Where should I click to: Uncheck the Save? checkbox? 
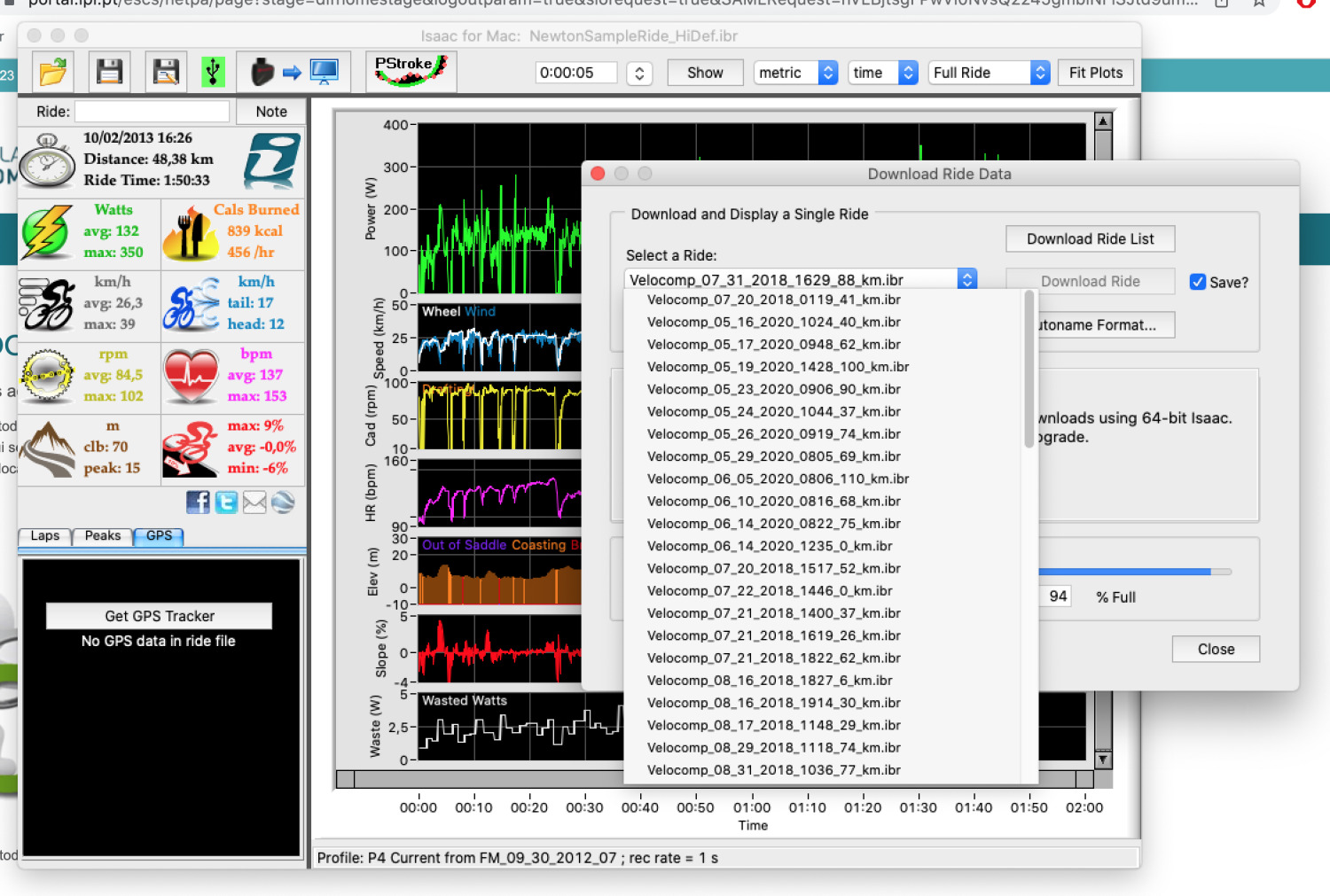pyautogui.click(x=1197, y=282)
